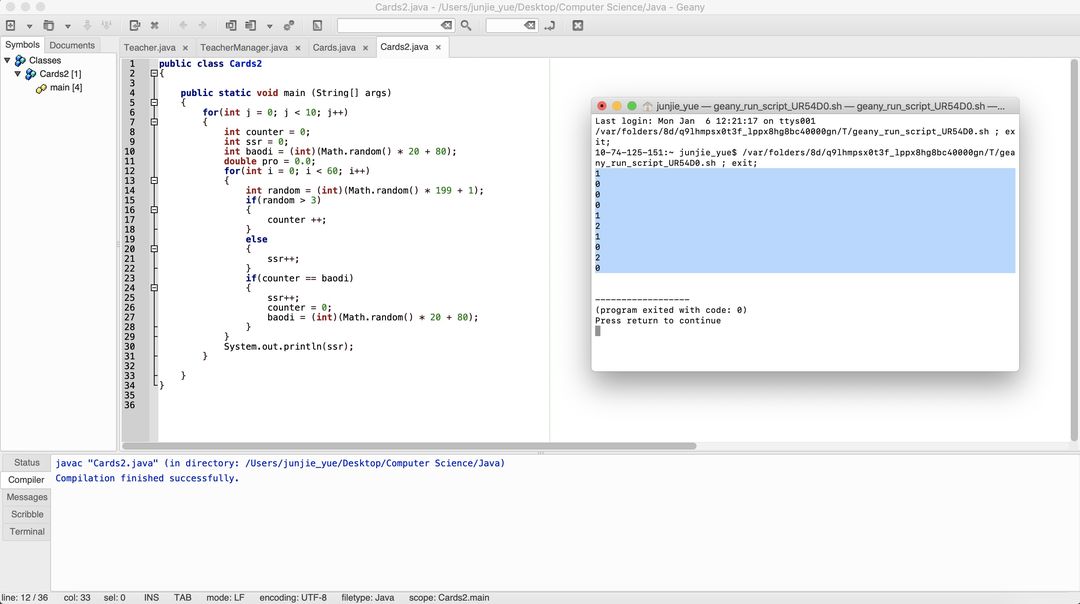Open the color chooser tool
Viewport: 1080px width, 604px height.
318,25
